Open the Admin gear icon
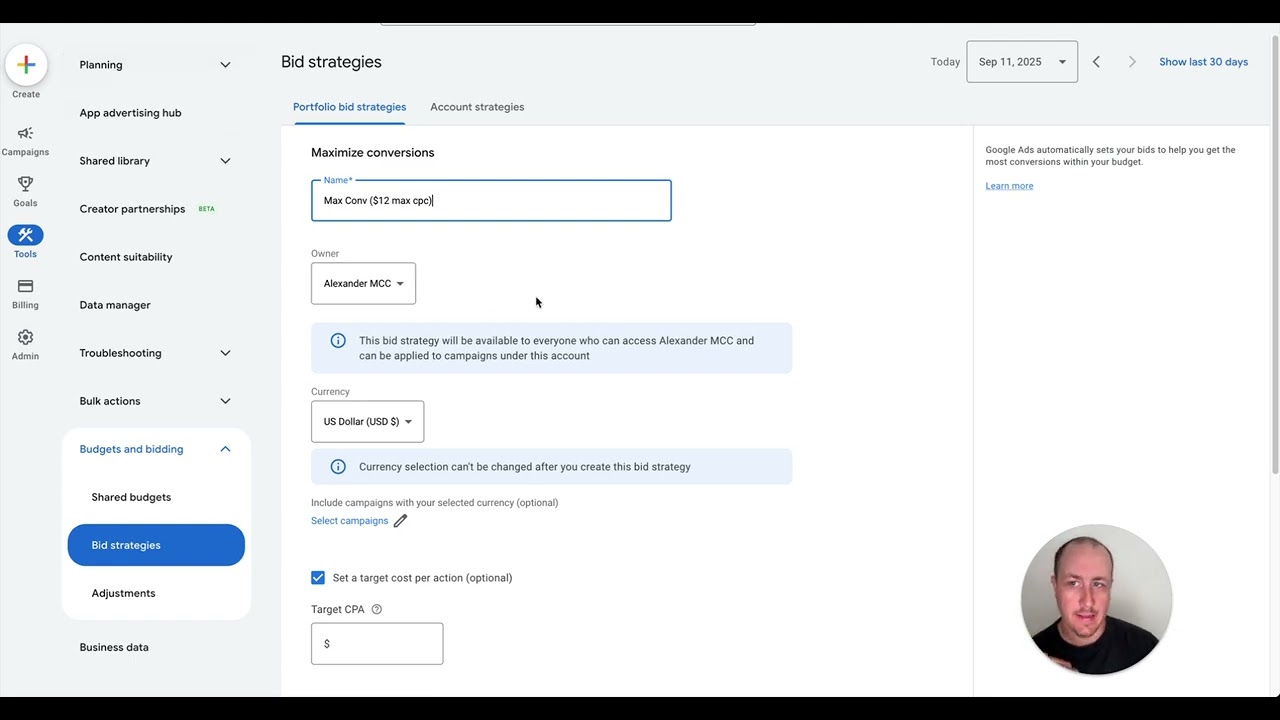The width and height of the screenshot is (1280, 720). click(x=25, y=337)
